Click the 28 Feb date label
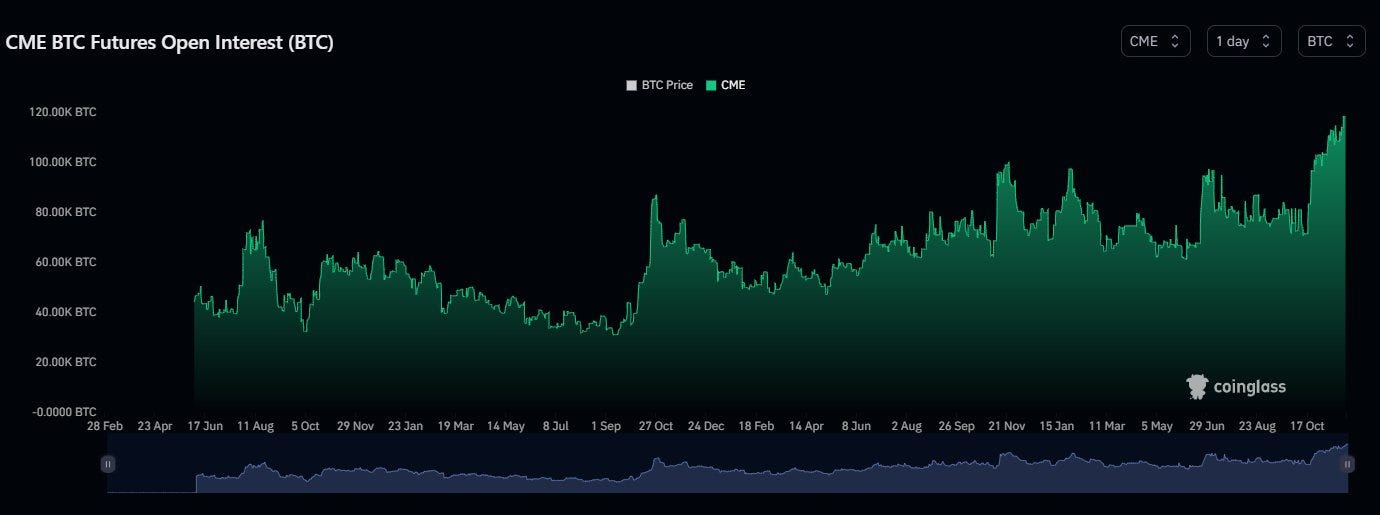Viewport: 1380px width, 515px height. click(105, 426)
